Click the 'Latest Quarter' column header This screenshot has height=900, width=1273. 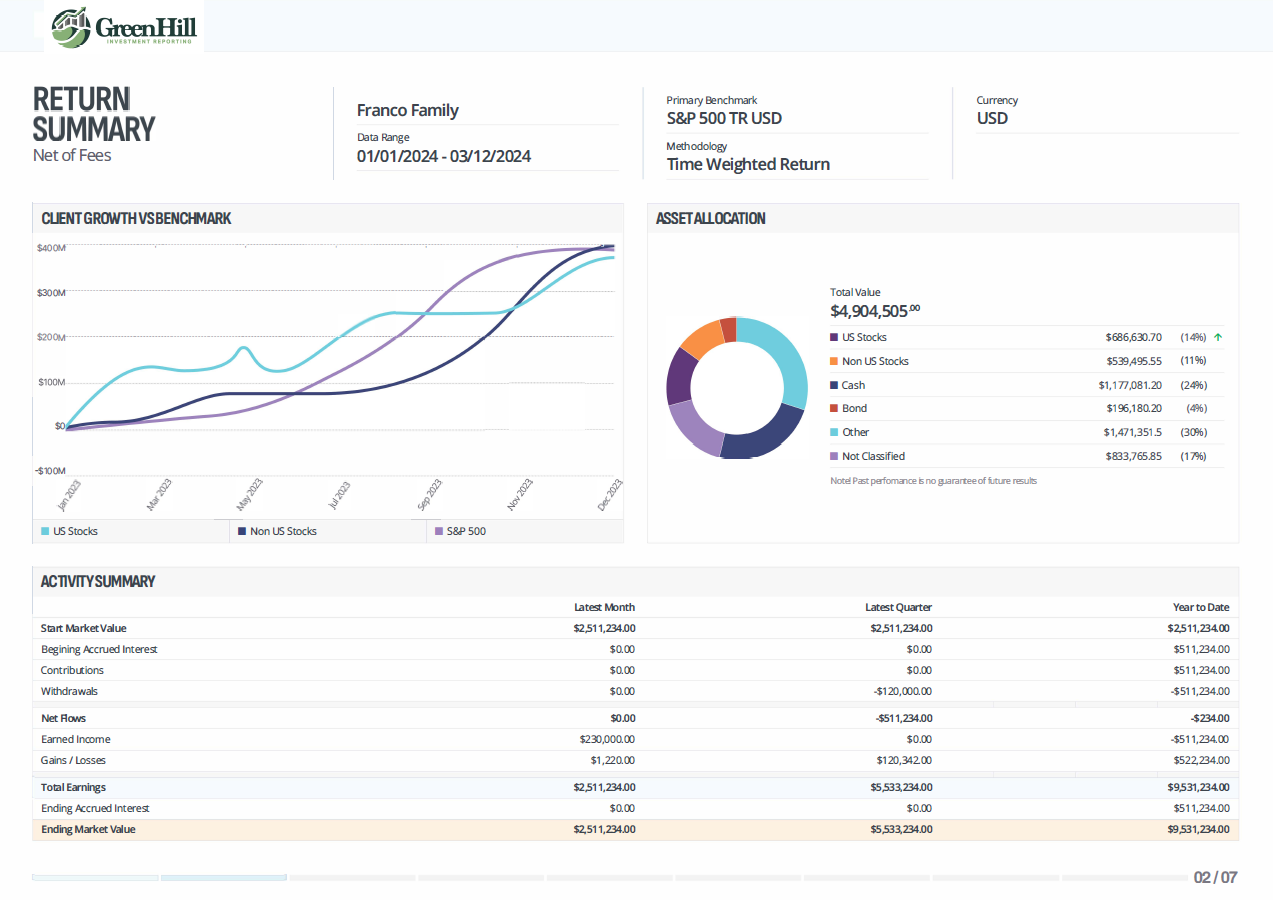point(898,607)
